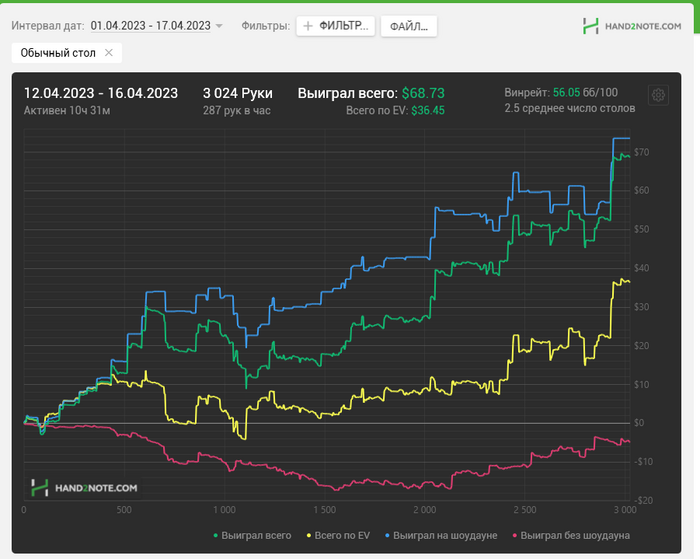Click the Интервал дат label
Image resolution: width=700 pixels, height=559 pixels.
tap(48, 25)
